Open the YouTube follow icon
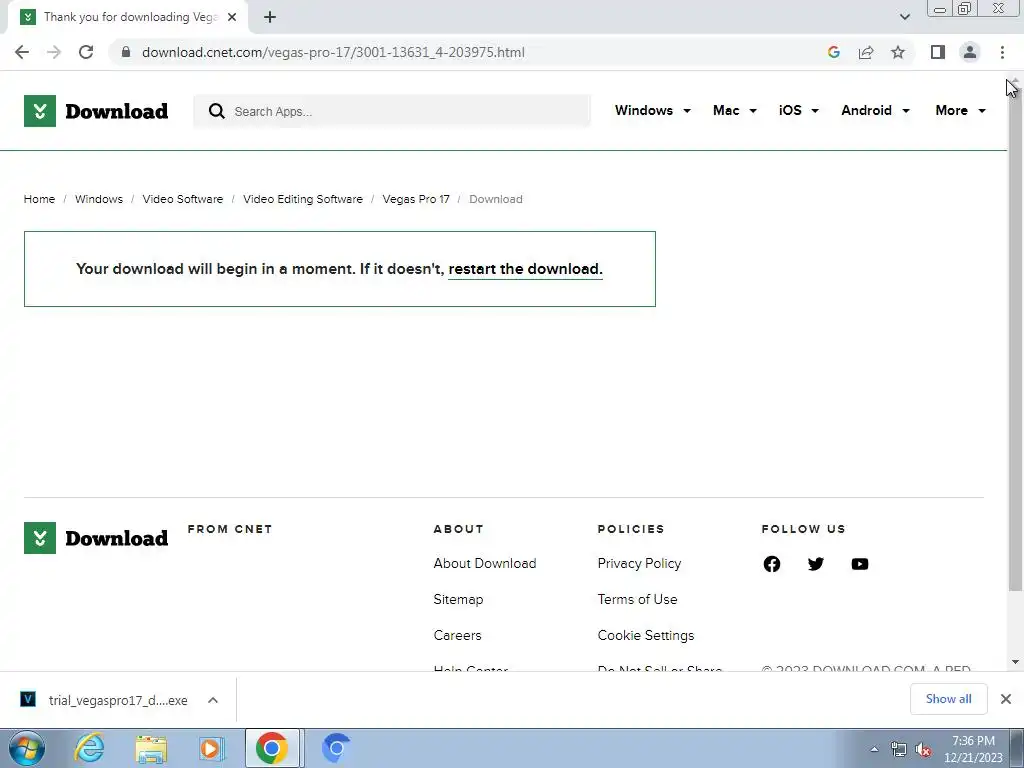This screenshot has height=768, width=1024. coord(860,564)
